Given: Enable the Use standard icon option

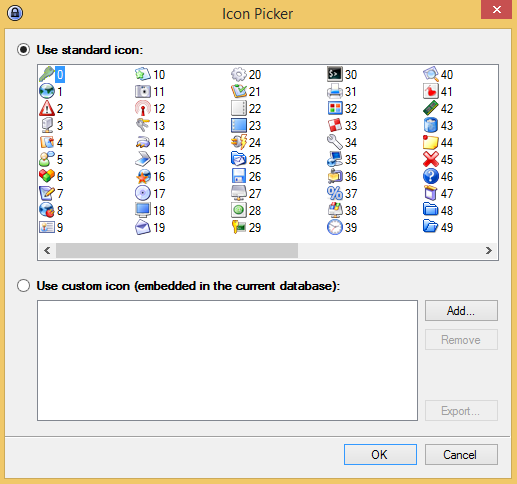Looking at the screenshot, I should click(x=23, y=50).
